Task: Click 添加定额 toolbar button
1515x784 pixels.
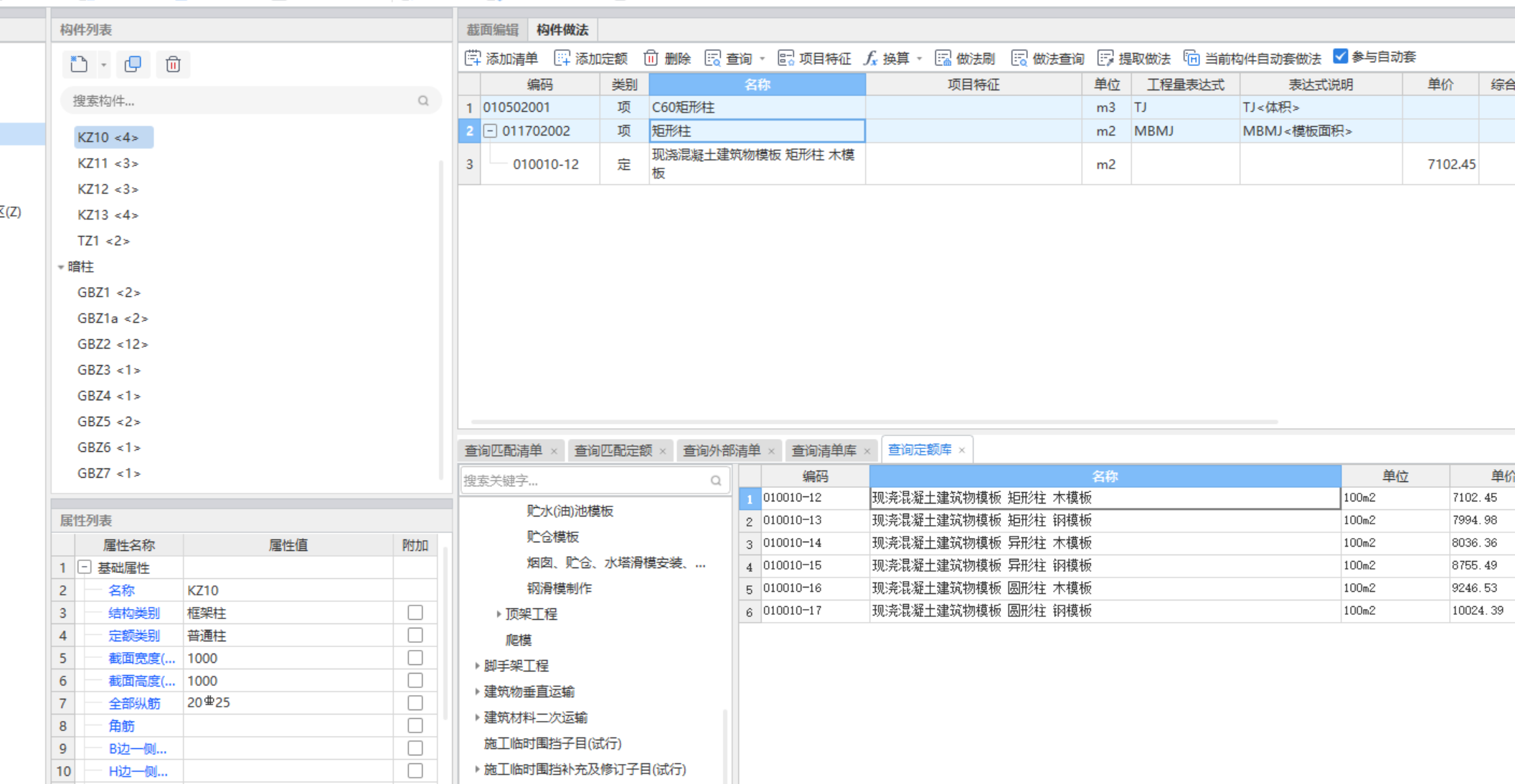Action: [591, 58]
